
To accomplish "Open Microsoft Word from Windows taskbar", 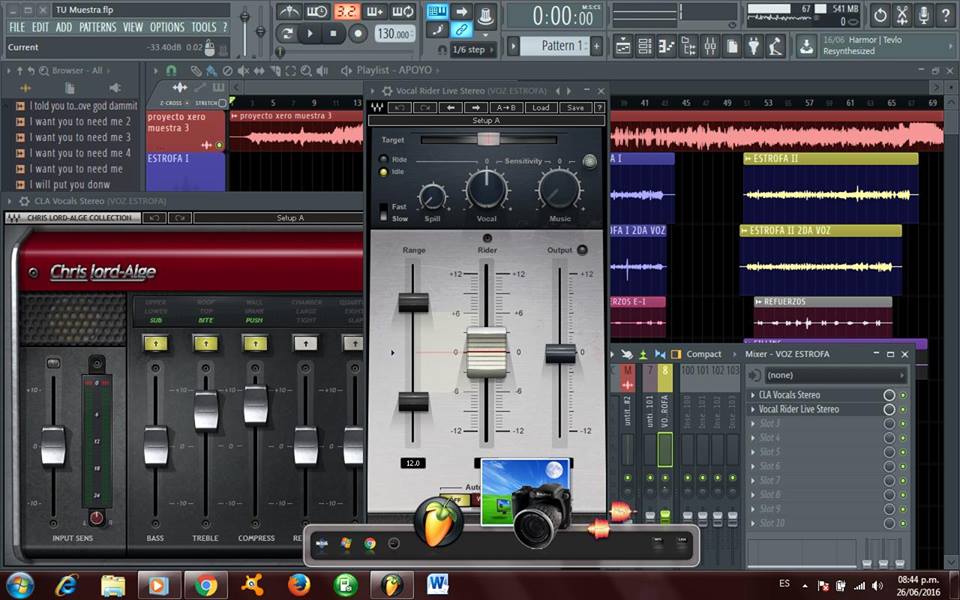I will click(x=438, y=585).
